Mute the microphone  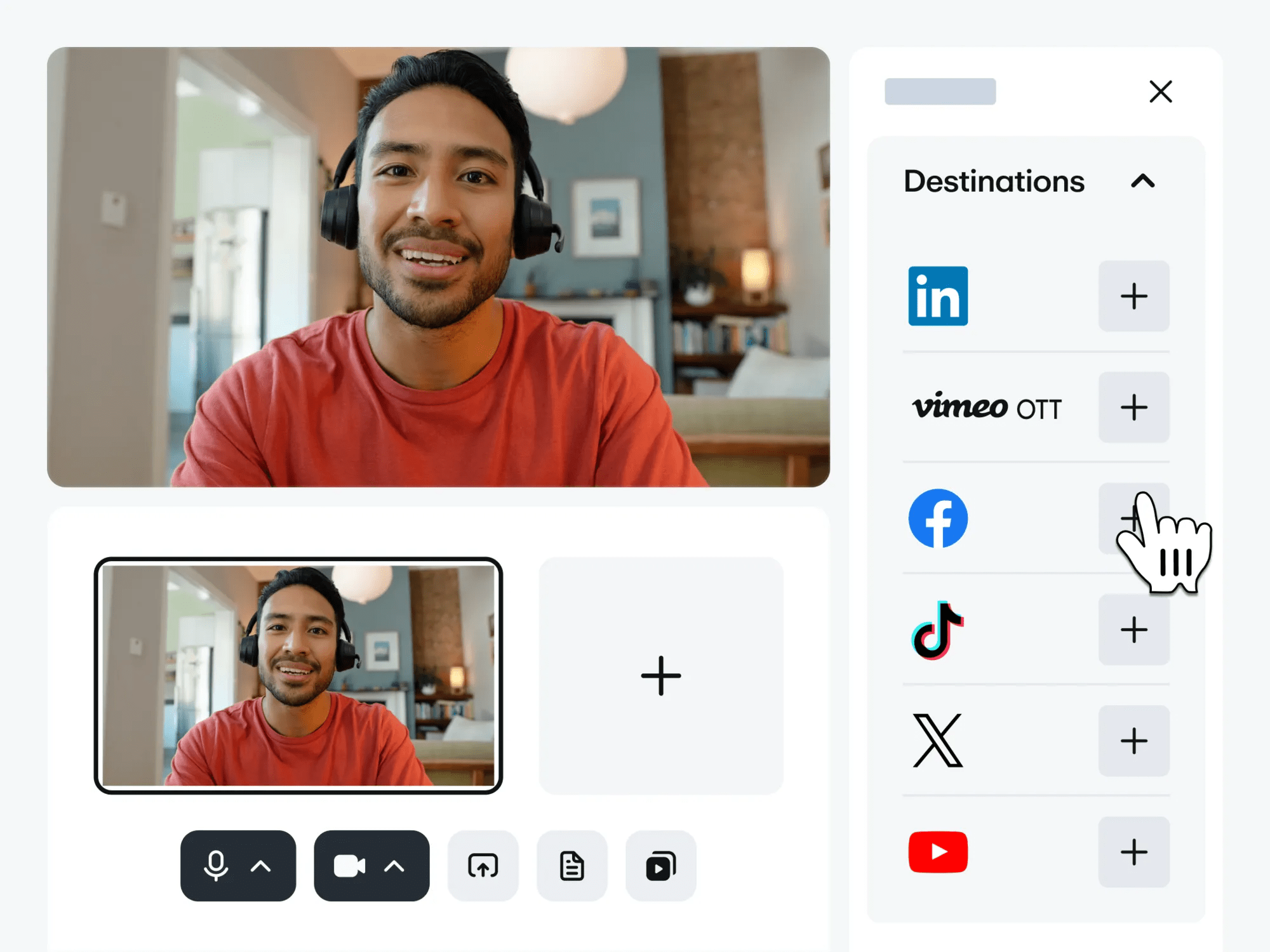coord(216,866)
